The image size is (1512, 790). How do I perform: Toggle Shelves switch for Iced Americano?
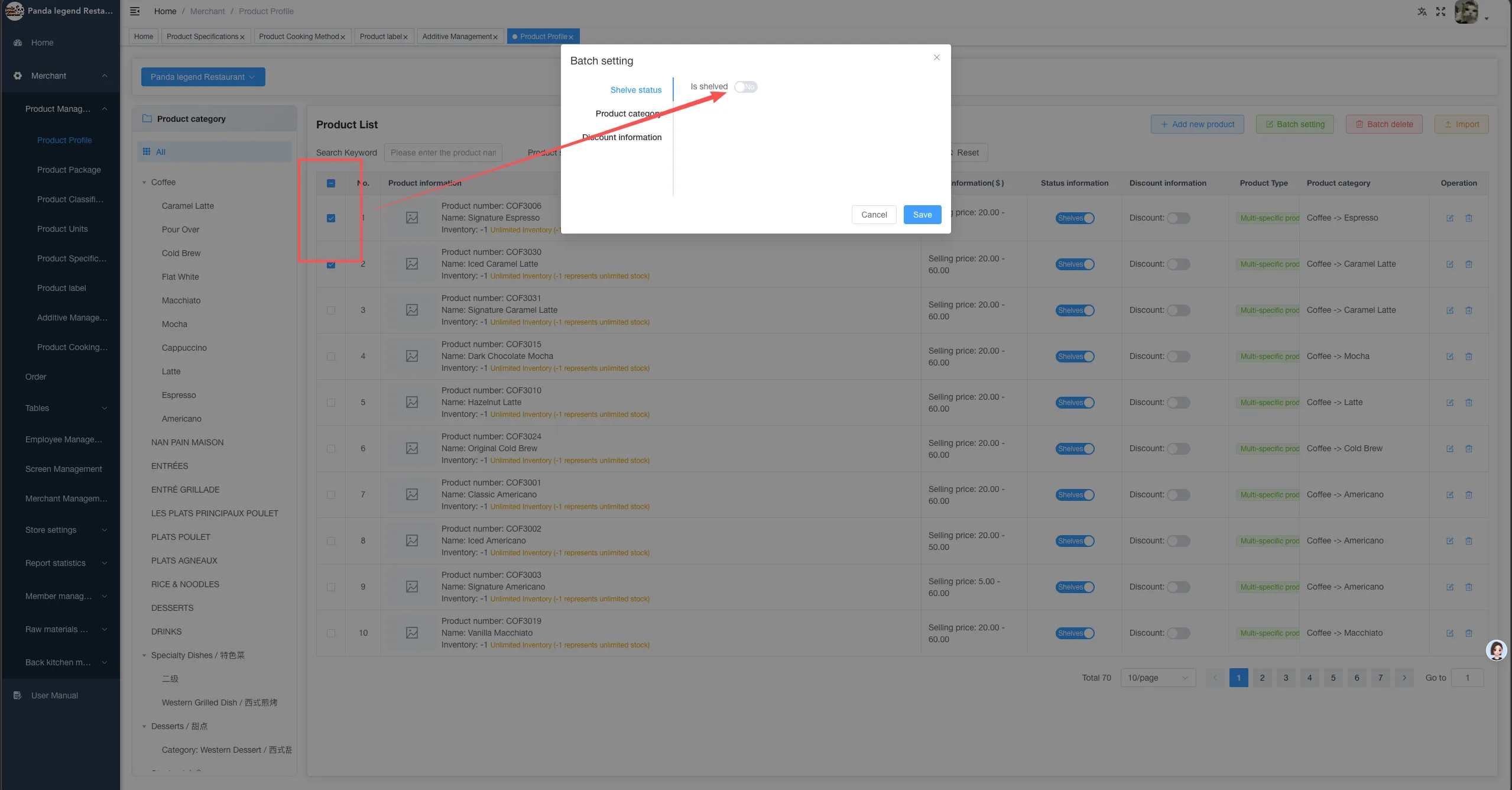tap(1075, 541)
